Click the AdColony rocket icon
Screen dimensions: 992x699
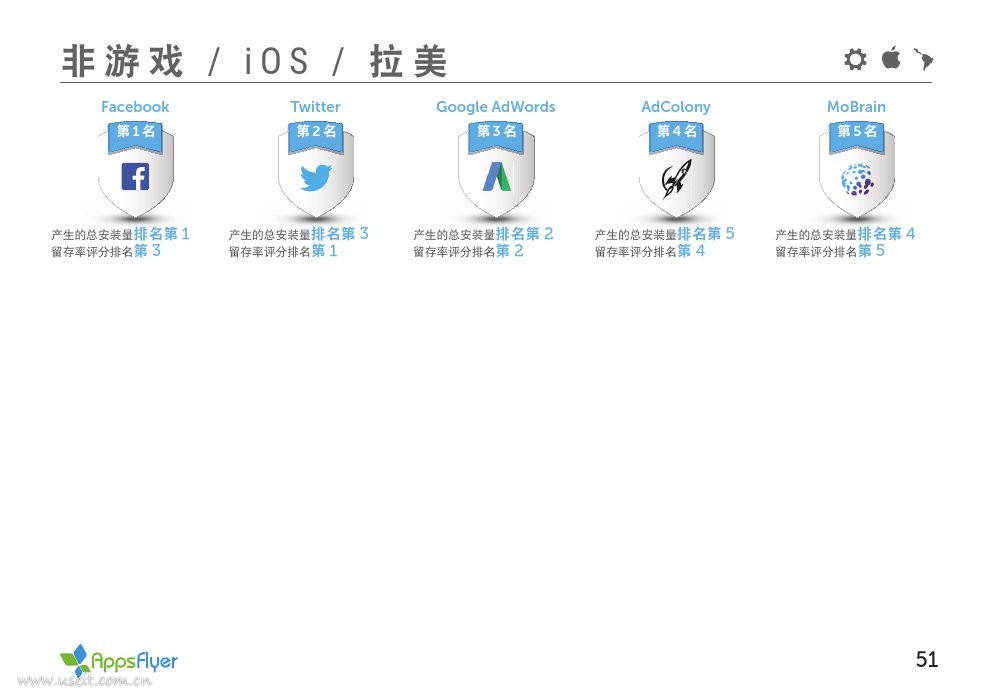tap(676, 178)
